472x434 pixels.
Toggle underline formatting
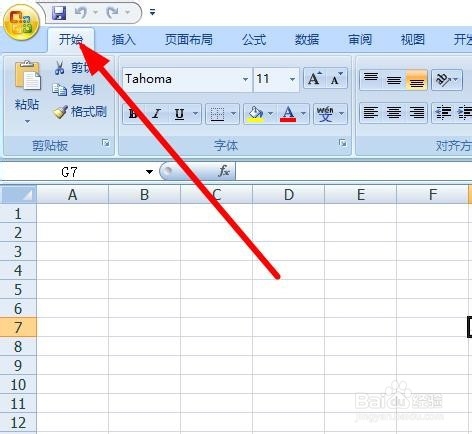tap(179, 114)
